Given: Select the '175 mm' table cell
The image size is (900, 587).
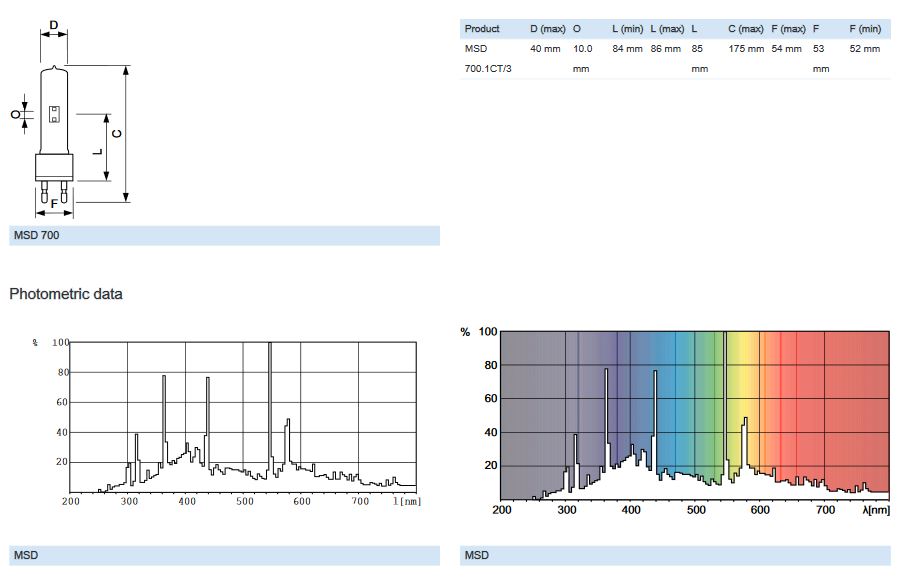Looking at the screenshot, I should (746, 49).
